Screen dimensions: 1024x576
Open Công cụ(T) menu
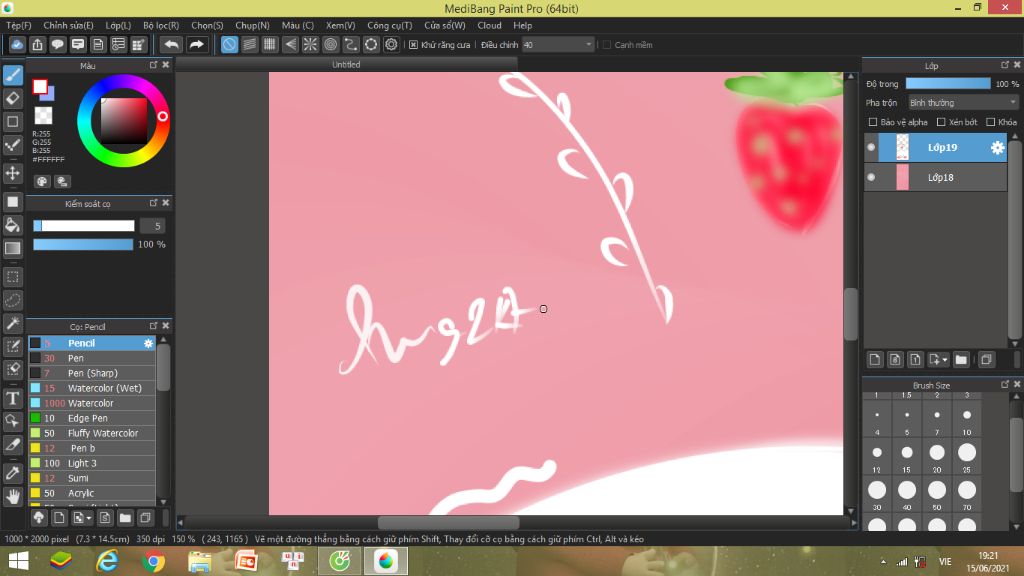tap(389, 25)
